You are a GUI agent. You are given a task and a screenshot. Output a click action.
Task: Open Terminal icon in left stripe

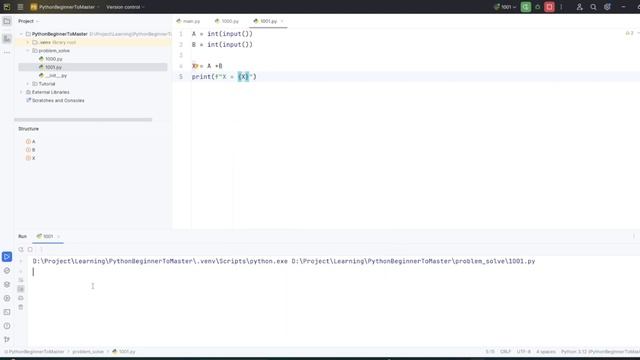coord(7,312)
